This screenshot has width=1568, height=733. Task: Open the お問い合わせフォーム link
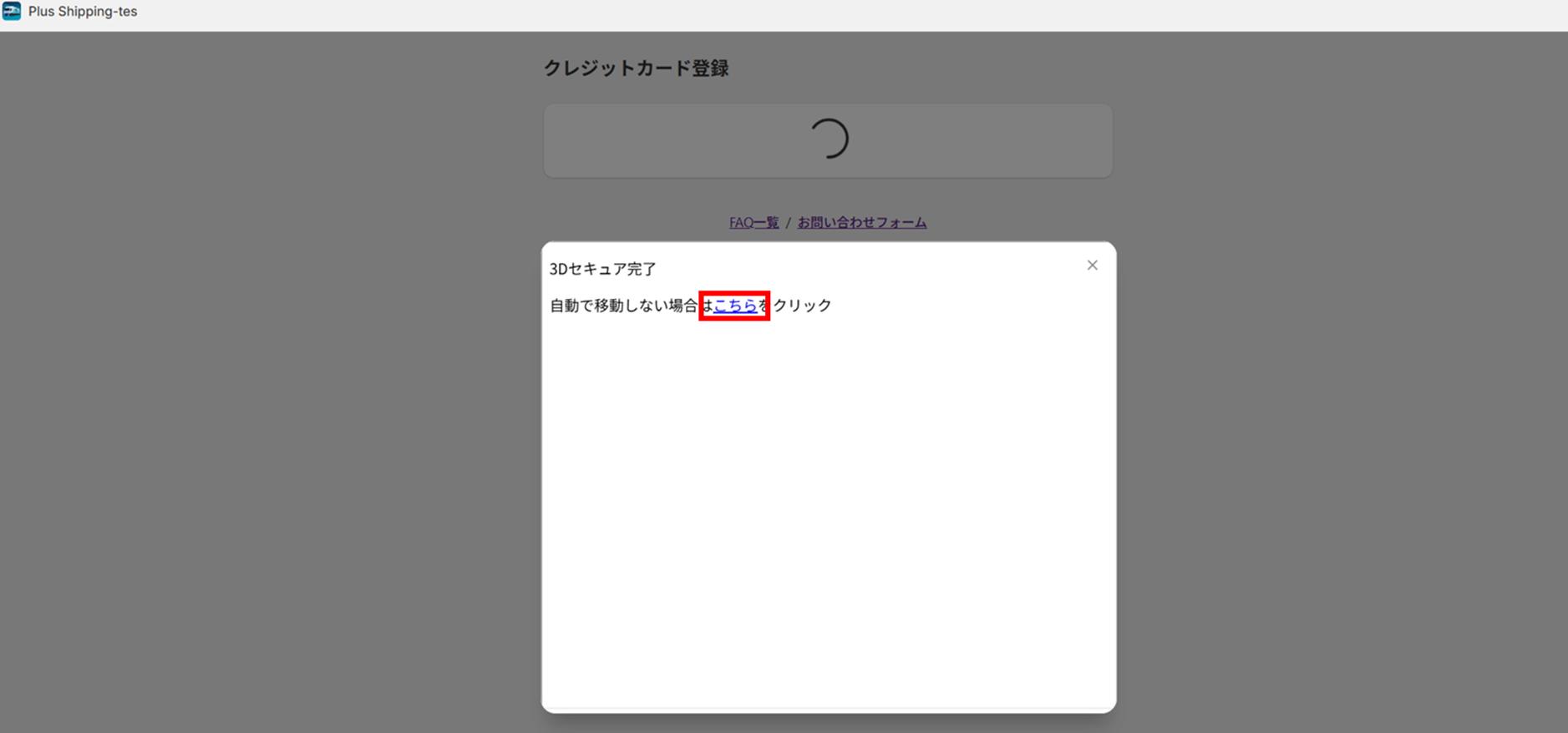tap(862, 223)
